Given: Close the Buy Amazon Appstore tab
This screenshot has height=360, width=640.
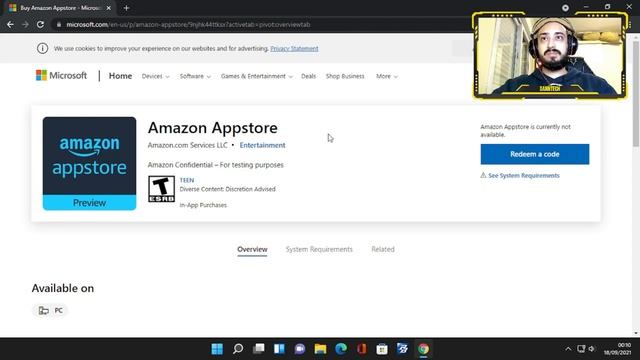Looking at the screenshot, I should click(x=109, y=8).
